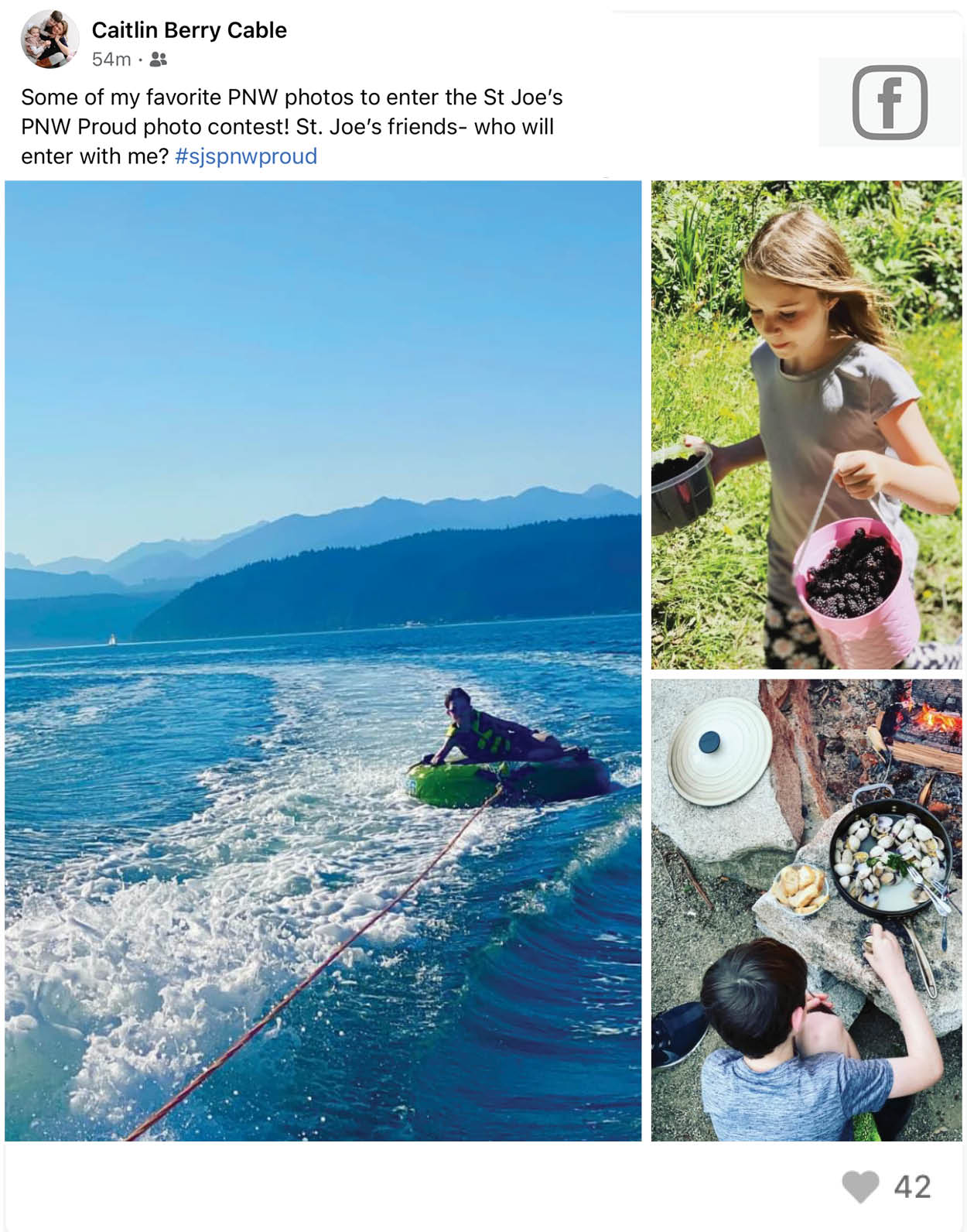The image size is (967, 1232).
Task: Click the 42 likes count
Action: pos(913,1187)
